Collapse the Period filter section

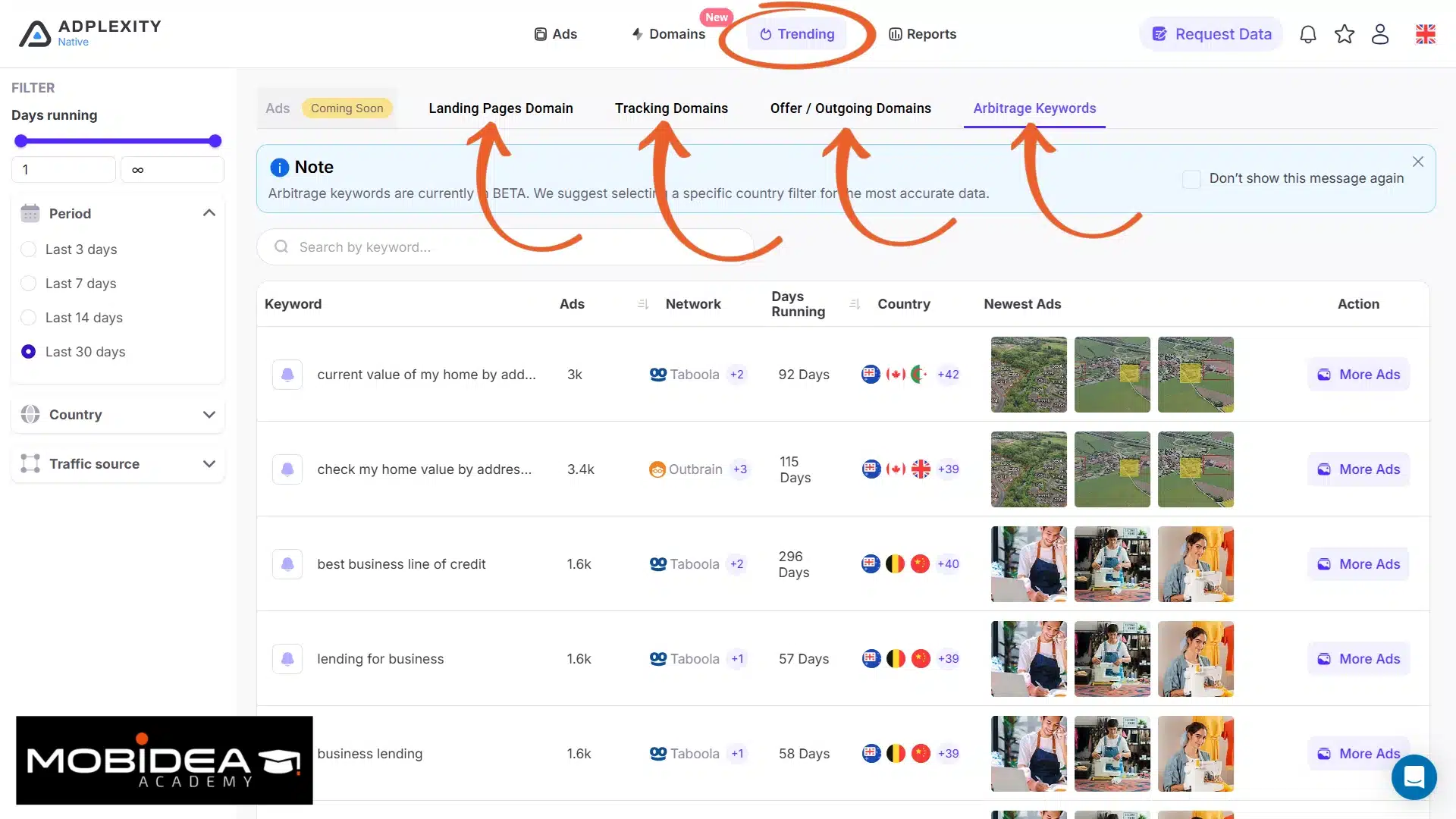(209, 213)
